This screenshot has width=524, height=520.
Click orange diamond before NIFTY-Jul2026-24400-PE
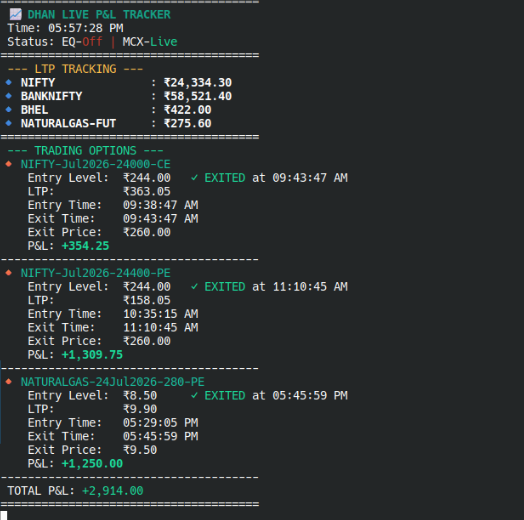pos(9,273)
